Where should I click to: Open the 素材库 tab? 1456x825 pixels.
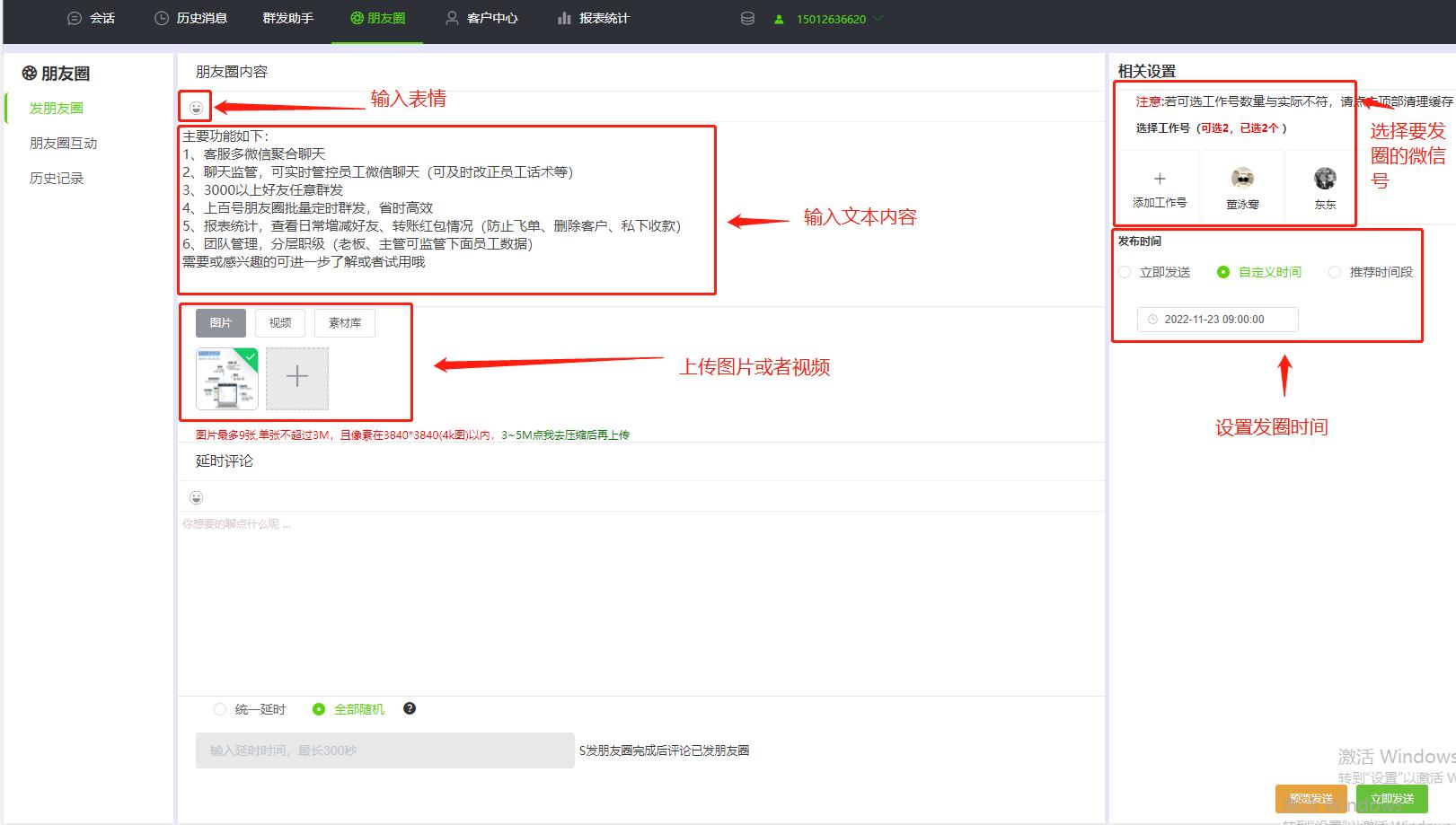tap(344, 322)
